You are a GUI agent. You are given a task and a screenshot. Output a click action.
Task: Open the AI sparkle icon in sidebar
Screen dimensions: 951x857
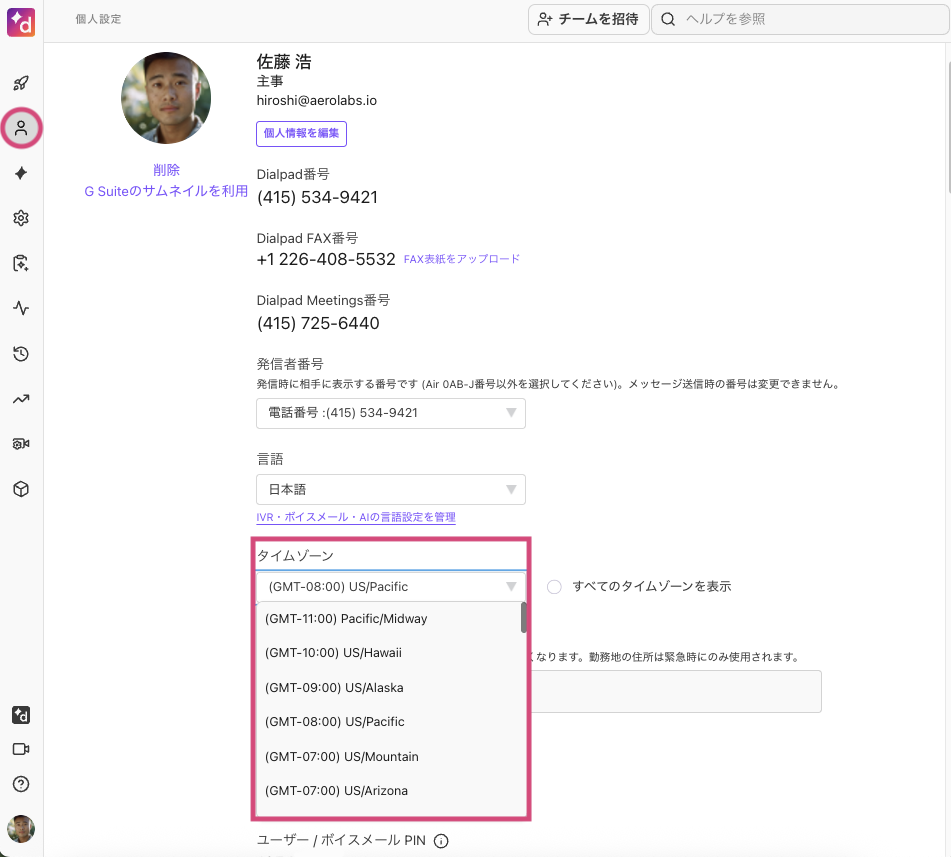[x=21, y=173]
